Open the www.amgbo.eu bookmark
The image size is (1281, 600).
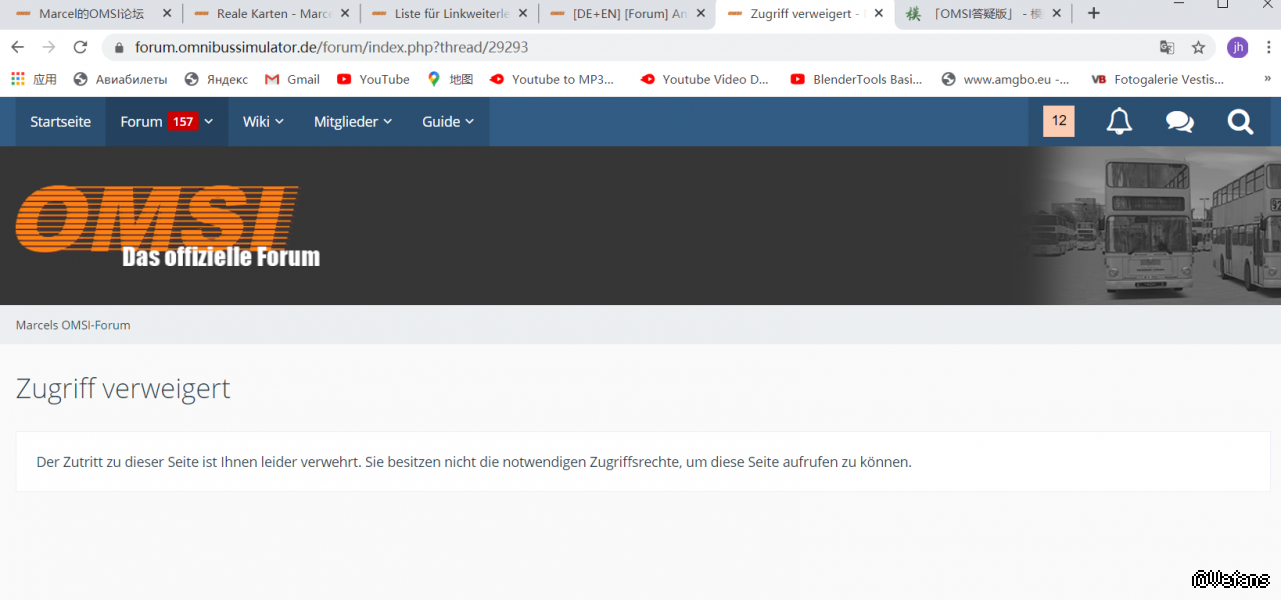[1005, 79]
